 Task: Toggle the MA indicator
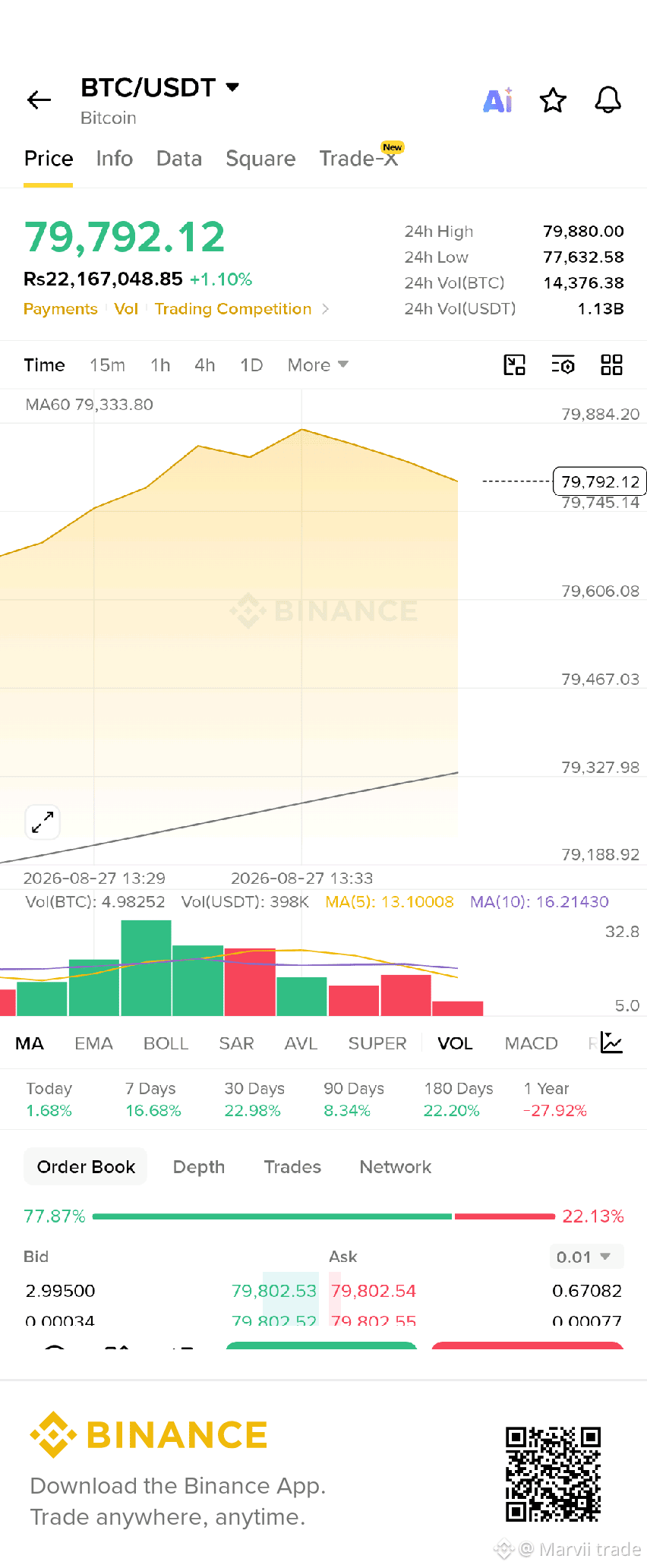click(30, 1043)
